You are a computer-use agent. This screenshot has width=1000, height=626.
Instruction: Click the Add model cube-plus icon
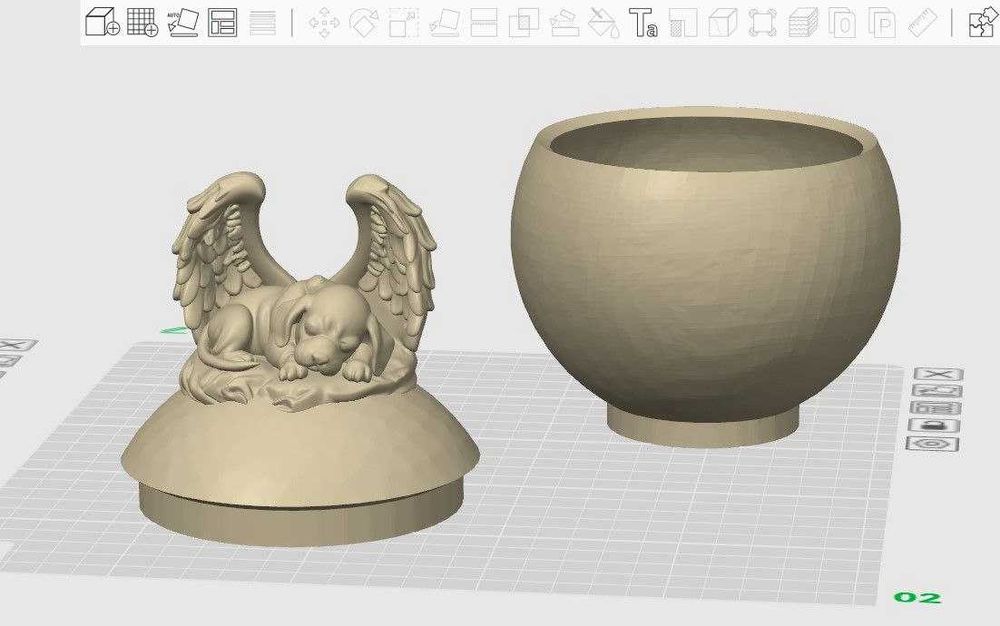point(102,22)
